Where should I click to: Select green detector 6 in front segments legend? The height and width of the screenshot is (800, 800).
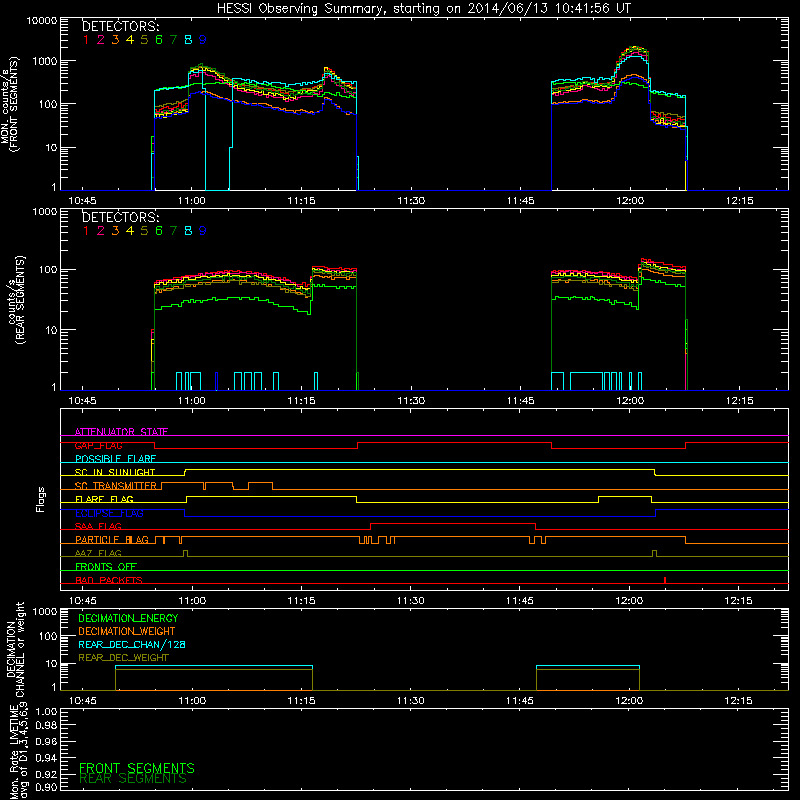click(159, 40)
